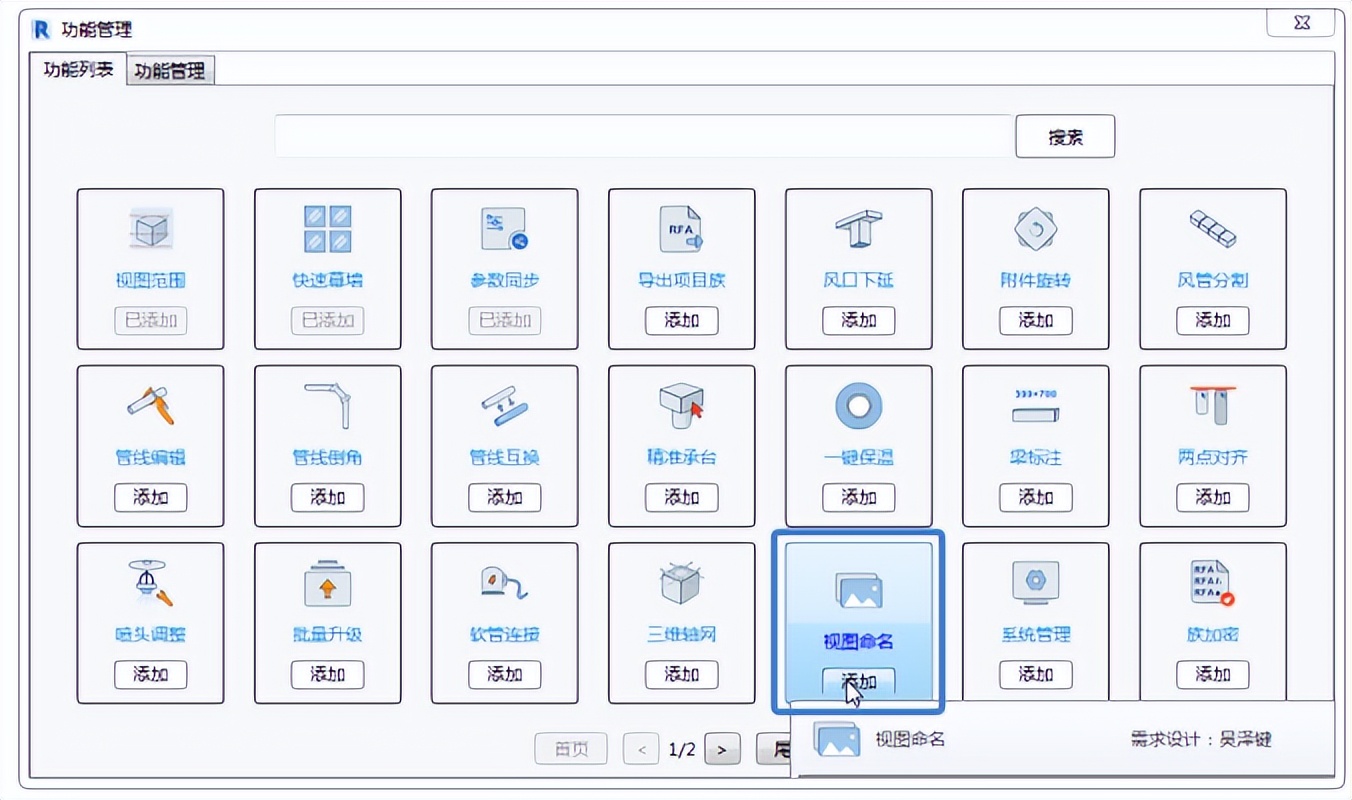Click the 附件旋转 icon
This screenshot has height=800, width=1352.
click(x=1036, y=230)
